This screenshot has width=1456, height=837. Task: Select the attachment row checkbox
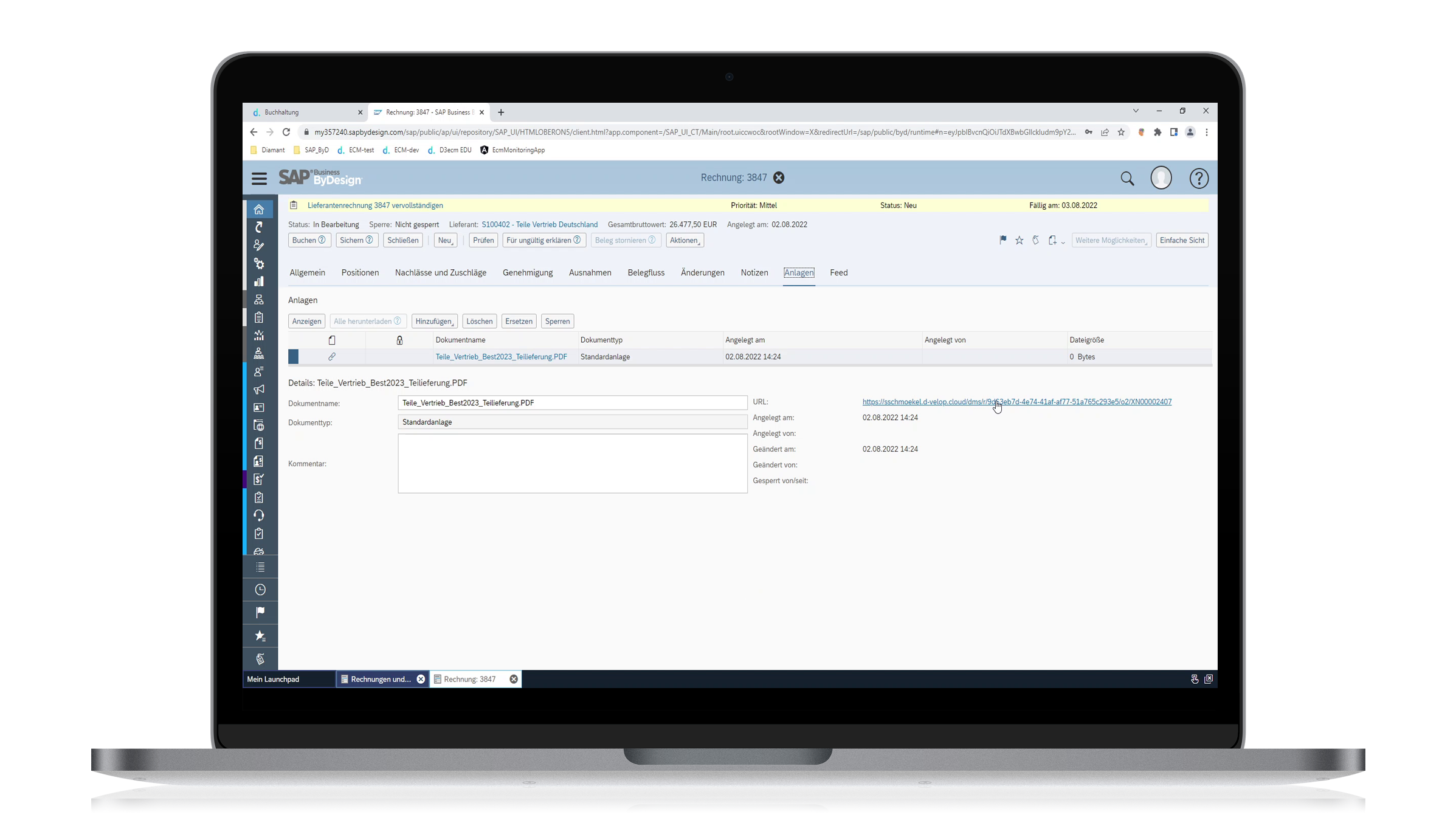(x=294, y=357)
